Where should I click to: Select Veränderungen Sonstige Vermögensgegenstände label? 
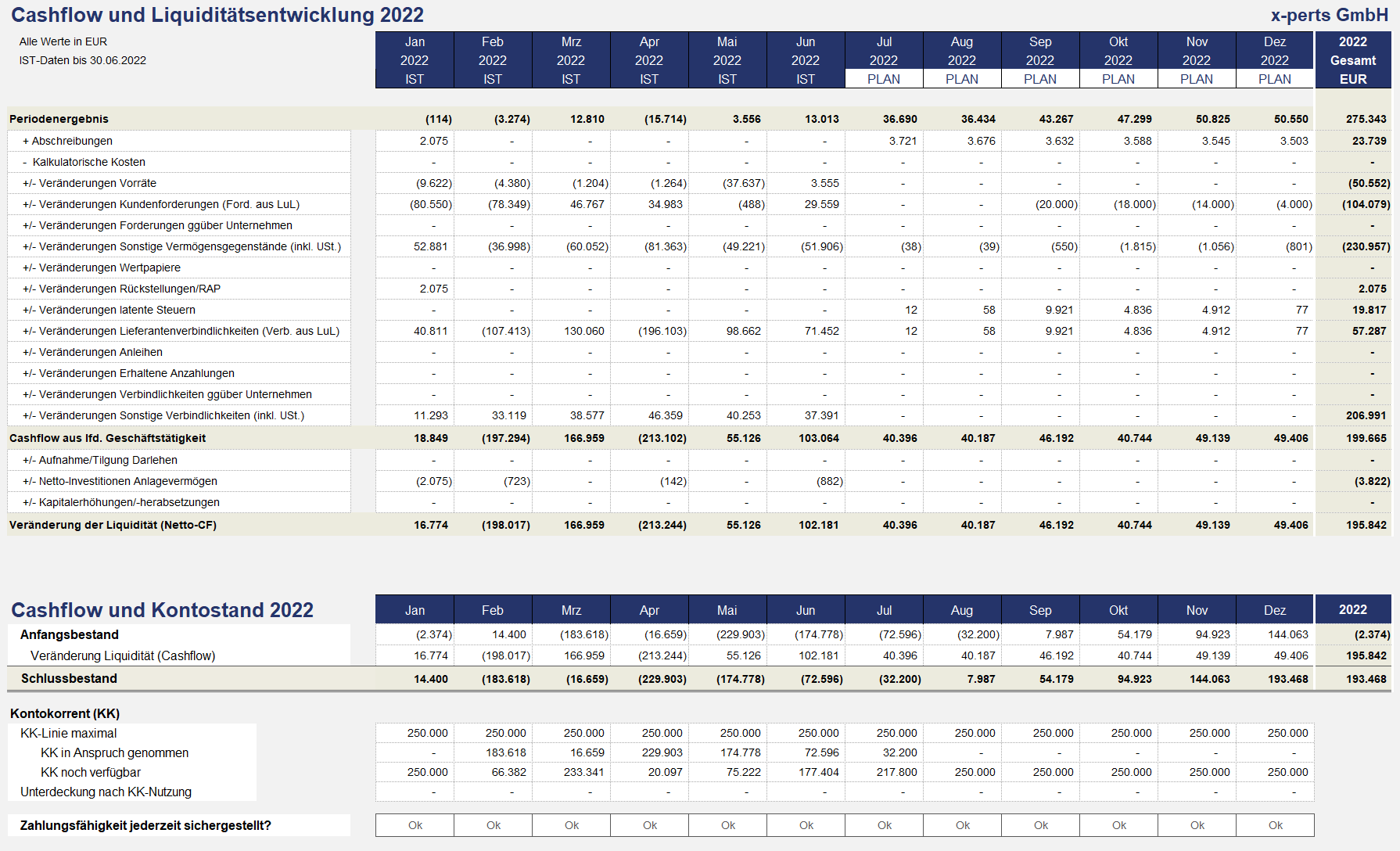click(181, 246)
